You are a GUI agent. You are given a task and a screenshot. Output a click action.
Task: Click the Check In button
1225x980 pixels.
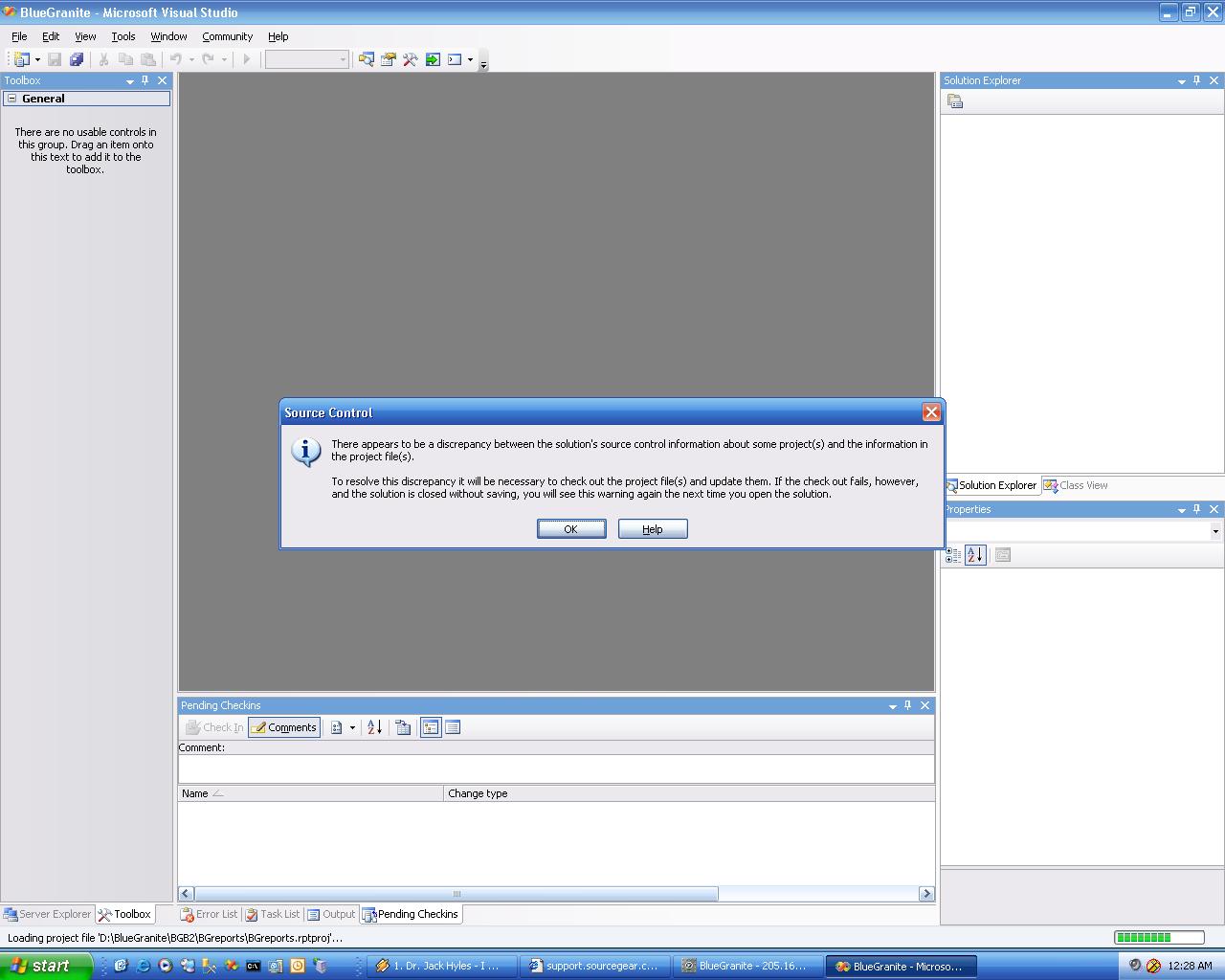(x=214, y=727)
